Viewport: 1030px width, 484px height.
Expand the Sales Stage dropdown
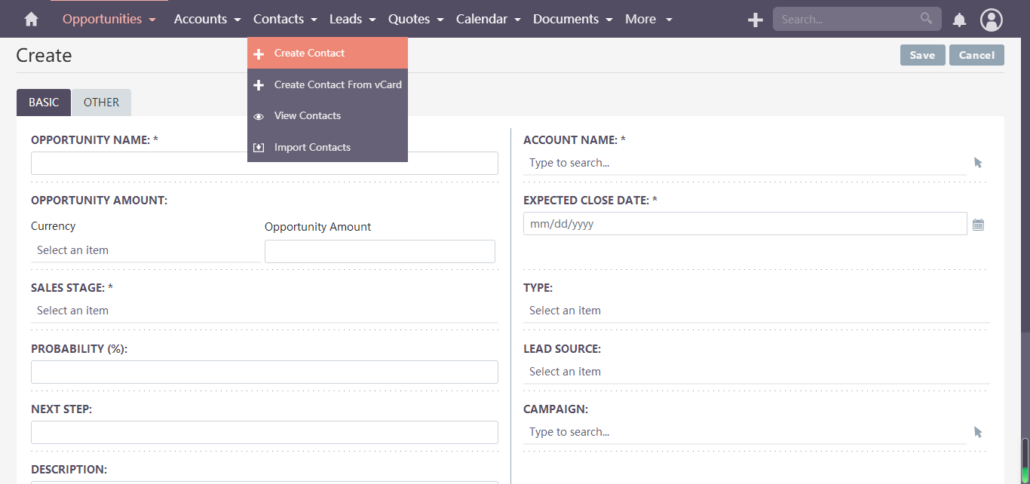click(264, 311)
